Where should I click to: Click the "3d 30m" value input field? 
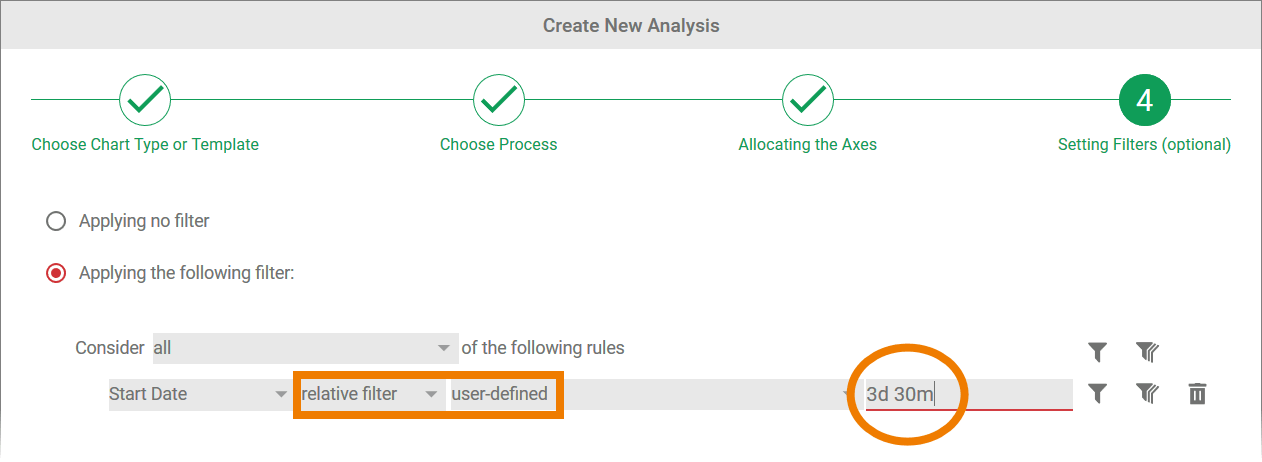point(967,394)
